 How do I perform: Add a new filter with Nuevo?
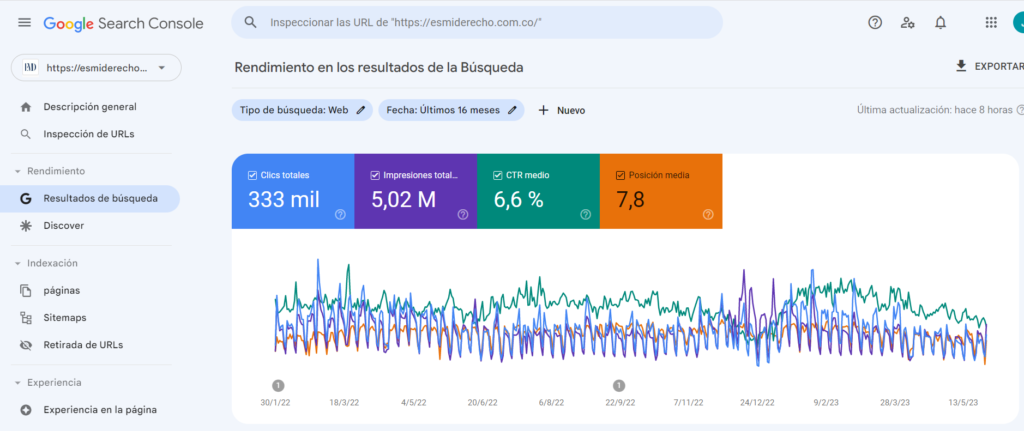point(562,110)
